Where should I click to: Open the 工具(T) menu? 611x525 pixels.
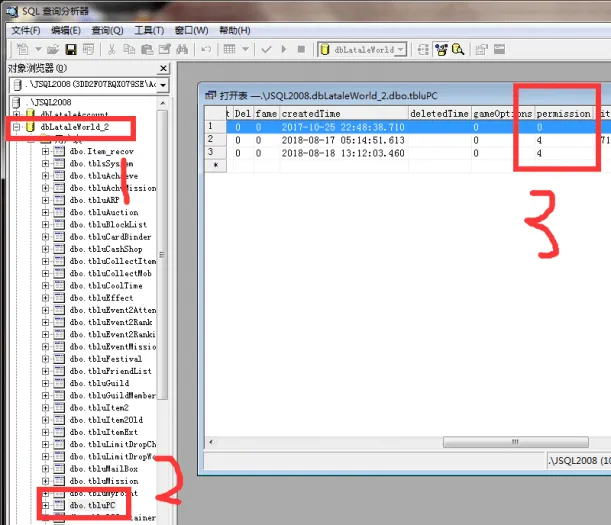149,30
